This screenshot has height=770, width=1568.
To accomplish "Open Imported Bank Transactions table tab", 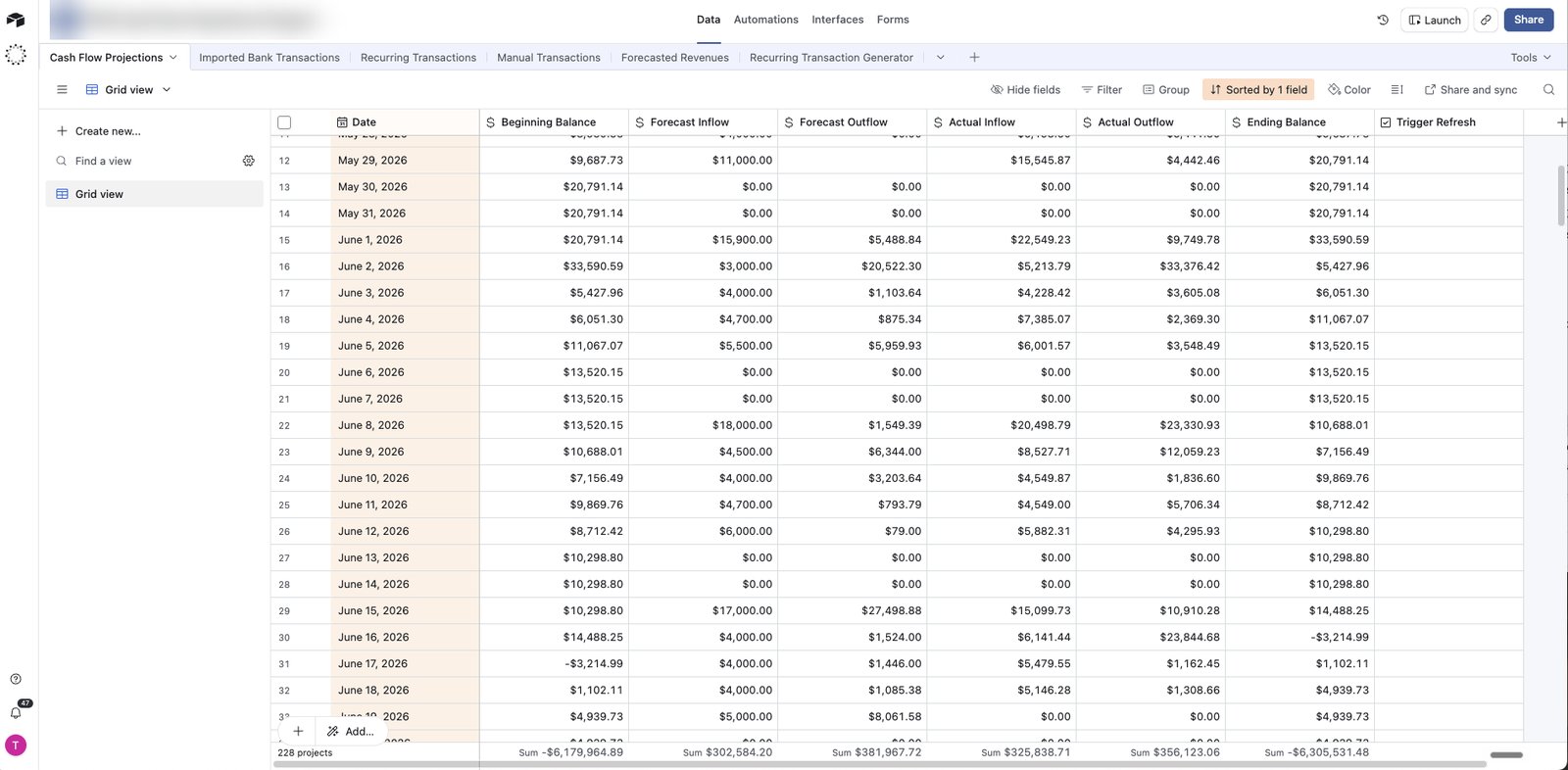I will 269,58.
